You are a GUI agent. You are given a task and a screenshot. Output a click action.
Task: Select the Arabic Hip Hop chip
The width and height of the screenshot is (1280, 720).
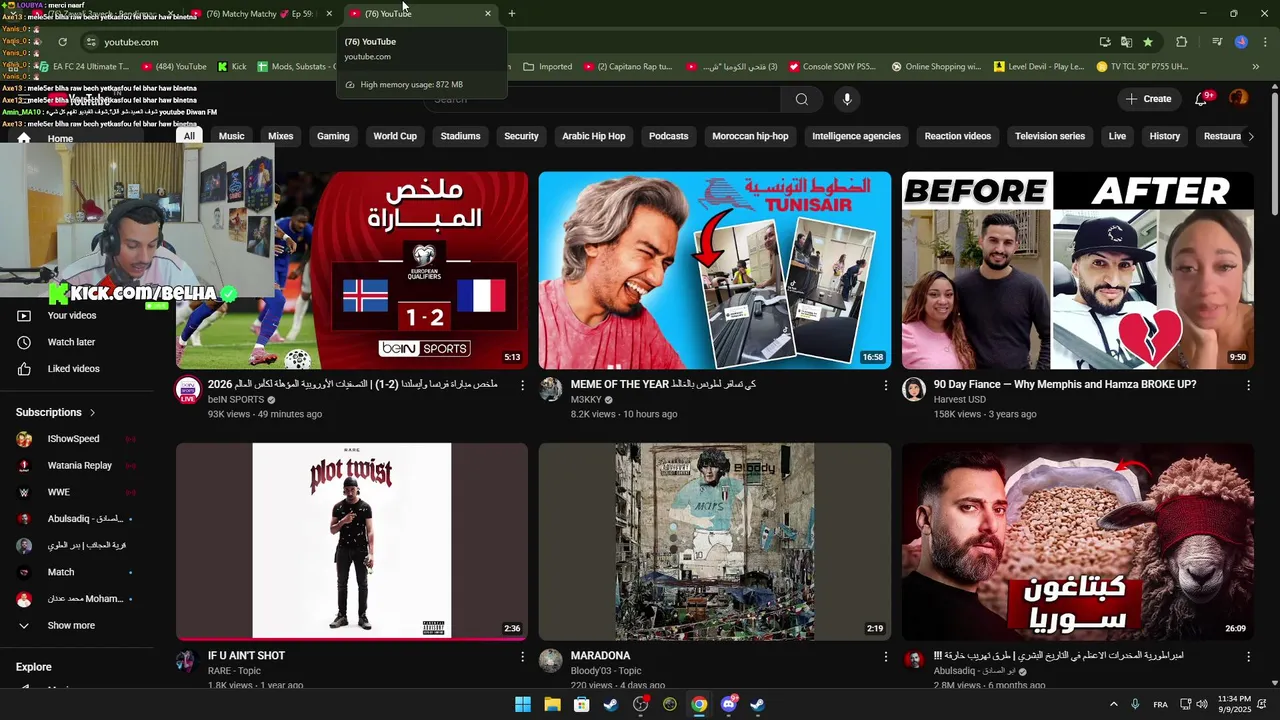click(594, 136)
